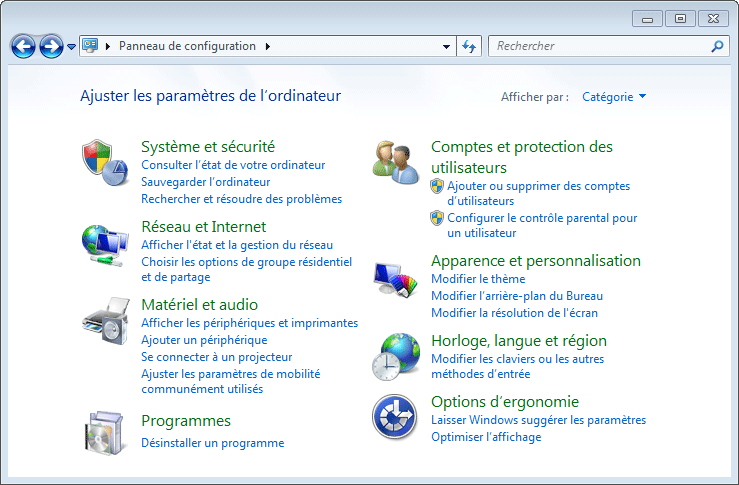The height and width of the screenshot is (485, 739).
Task: Open Consulter l'état de votre ordinateur
Action: click(233, 165)
